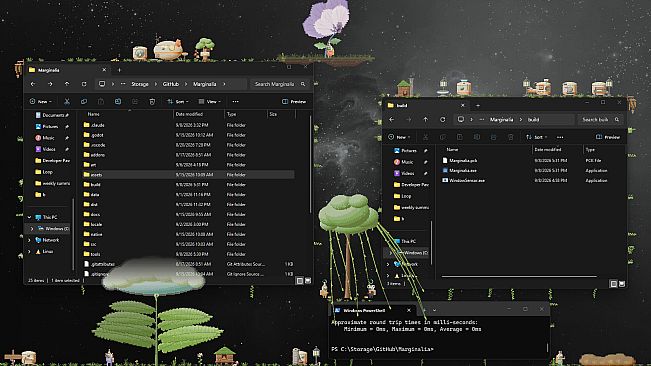Screen dimensions: 651x366
Task: Switch build window to details view layout
Action: 614,284
